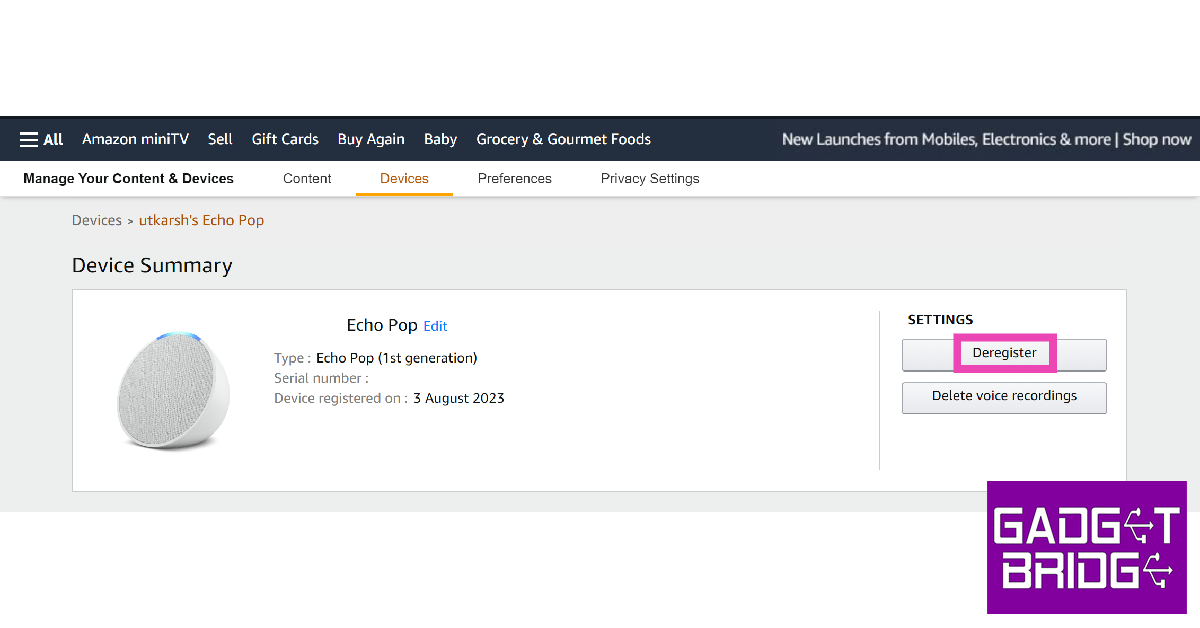Select Buy Again in navigation bar
The width and height of the screenshot is (1200, 628).
pyautogui.click(x=371, y=139)
